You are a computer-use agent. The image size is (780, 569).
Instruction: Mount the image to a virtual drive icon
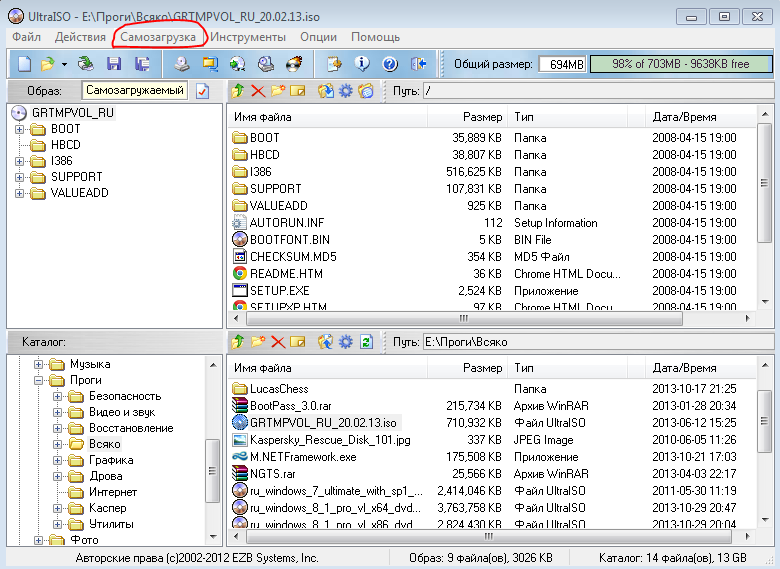(266, 64)
